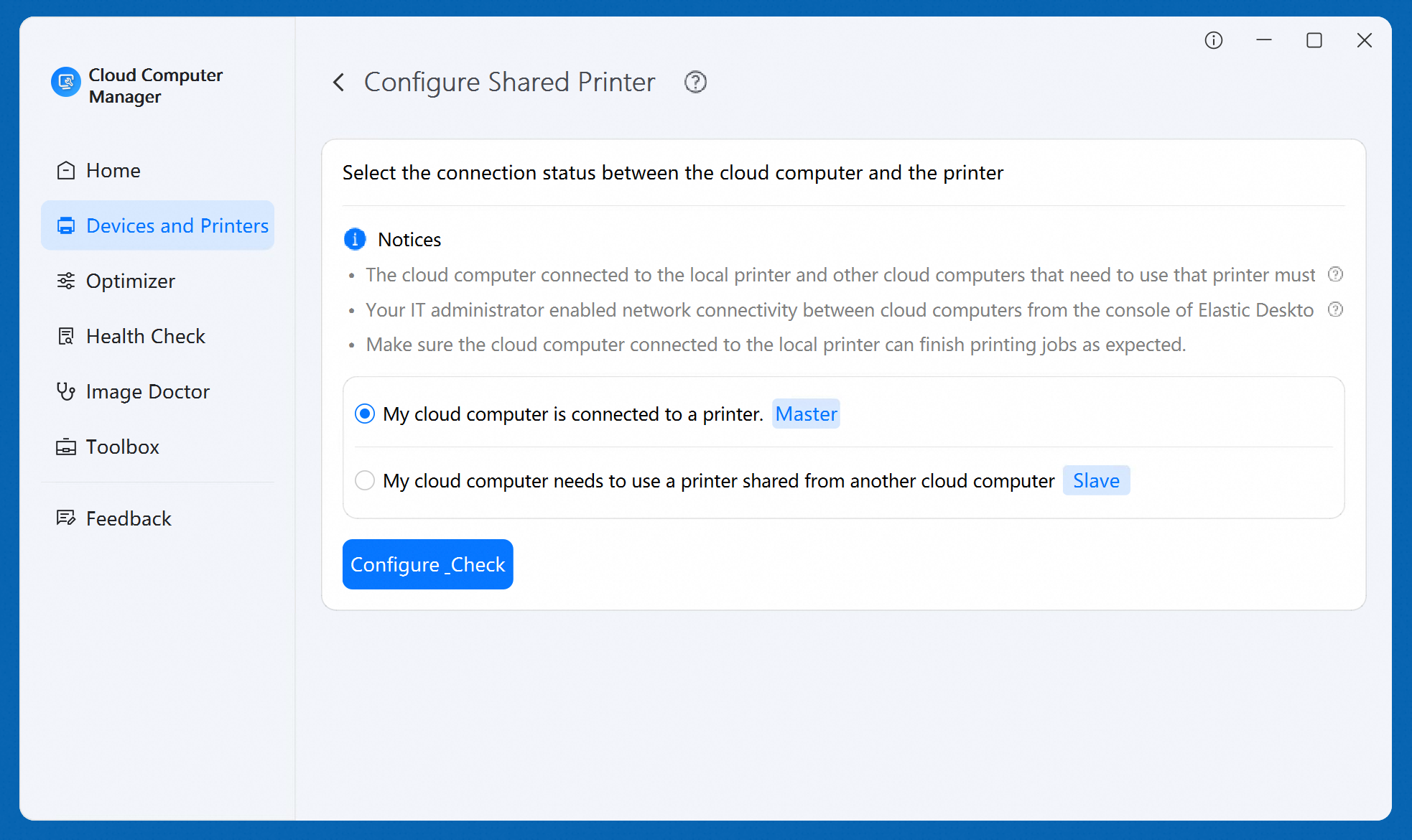
Task: Expand details about network connectivity notice
Action: 1336,309
